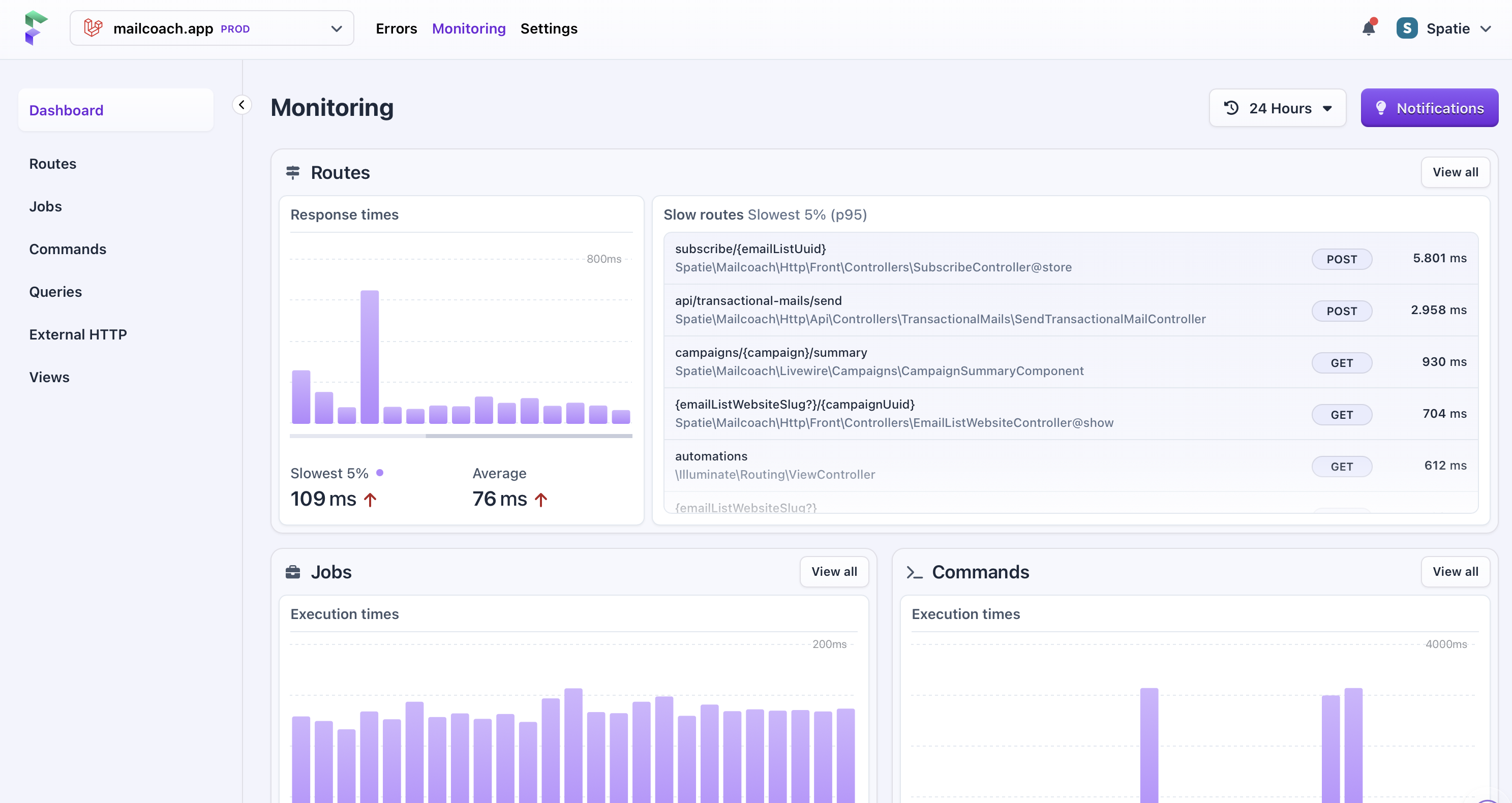Click the first tall Commands chart bar

point(1148,745)
